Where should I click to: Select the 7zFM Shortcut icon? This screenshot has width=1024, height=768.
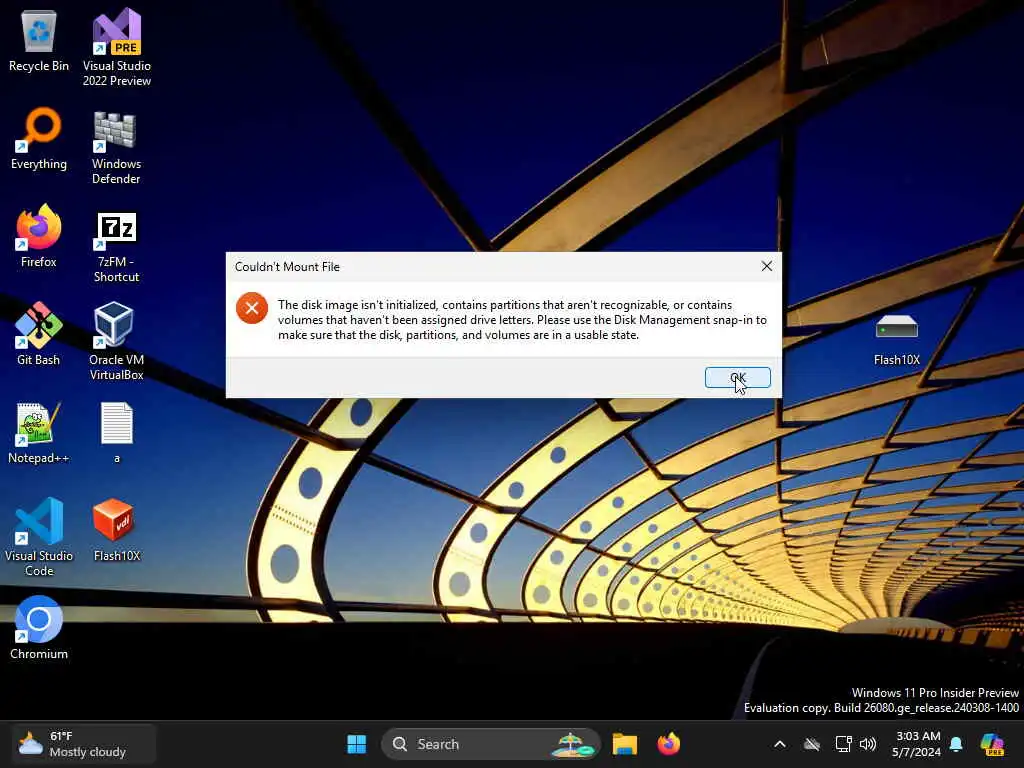[x=116, y=247]
